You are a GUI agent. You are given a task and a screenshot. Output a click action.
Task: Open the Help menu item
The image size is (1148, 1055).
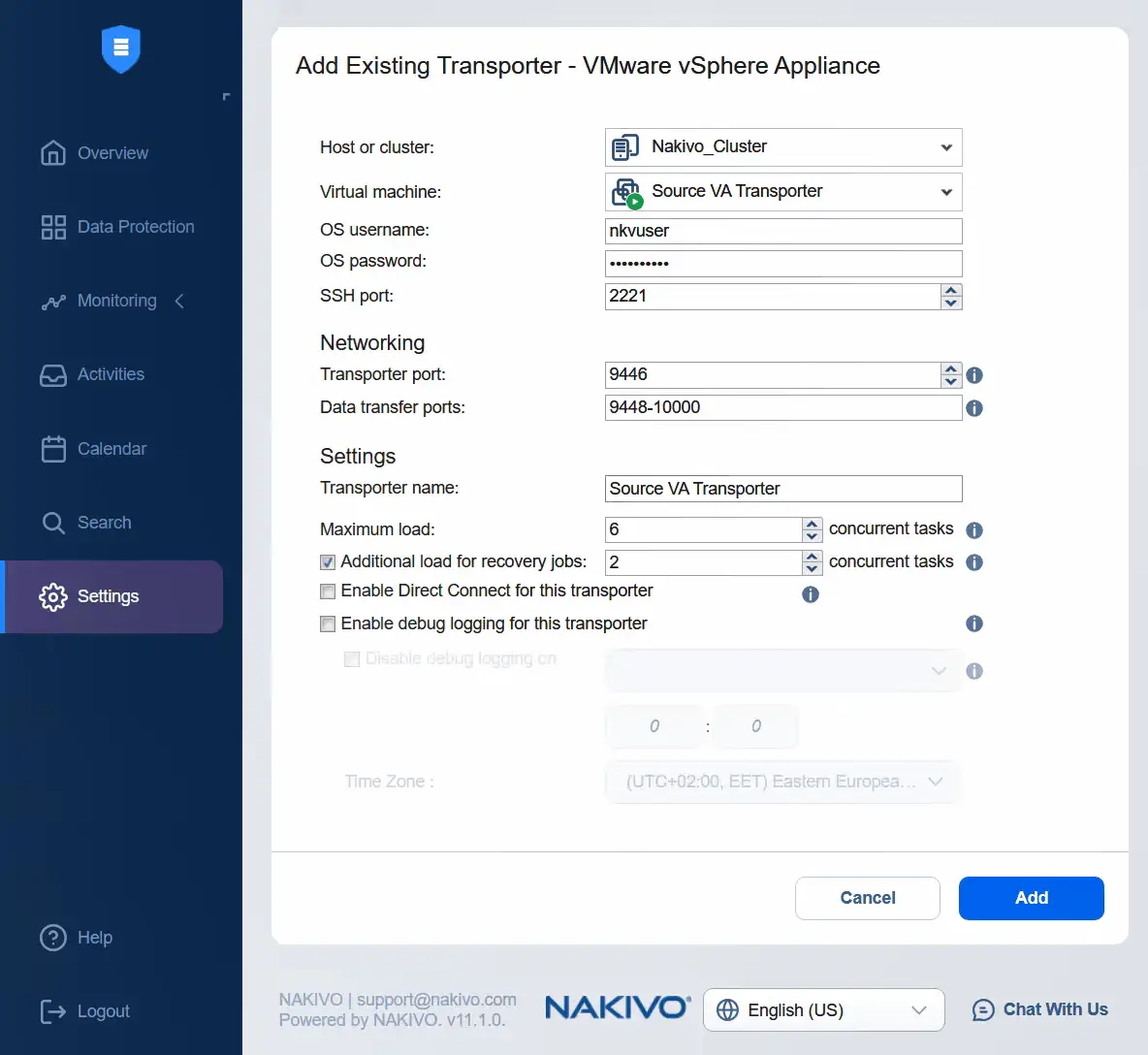click(53, 937)
